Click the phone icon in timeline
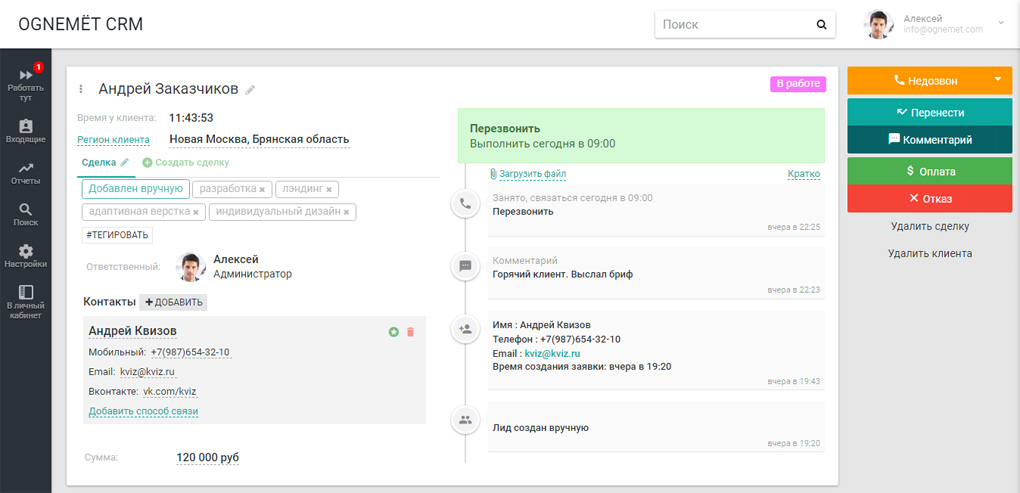The width and height of the screenshot is (1020, 493). [465, 204]
